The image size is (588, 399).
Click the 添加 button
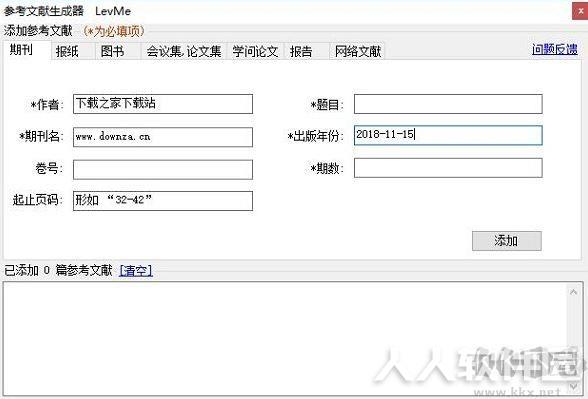point(507,241)
